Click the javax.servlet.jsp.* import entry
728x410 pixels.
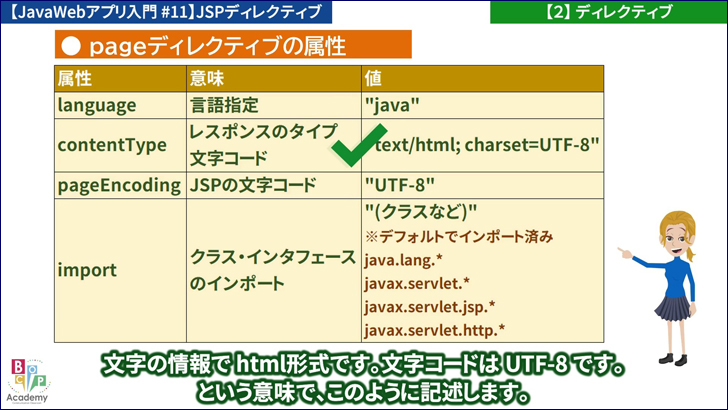pyautogui.click(x=429, y=306)
